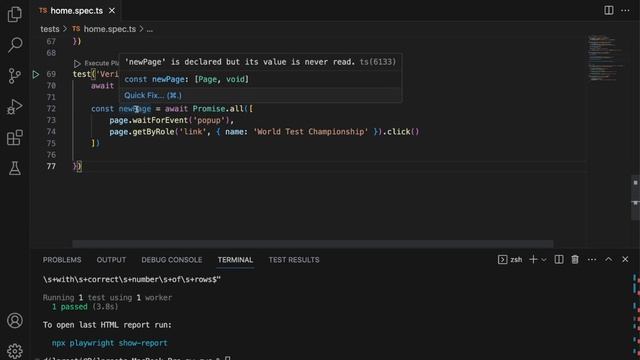Open the Search view
This screenshot has height=360, width=640.
click(15, 44)
